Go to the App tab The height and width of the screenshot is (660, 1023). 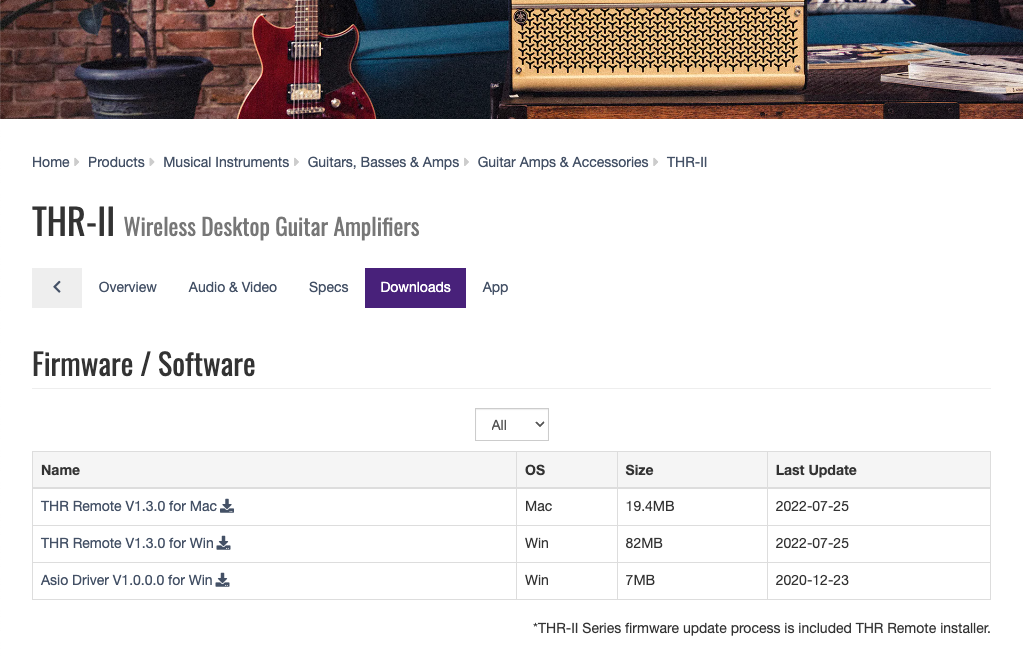coord(494,287)
